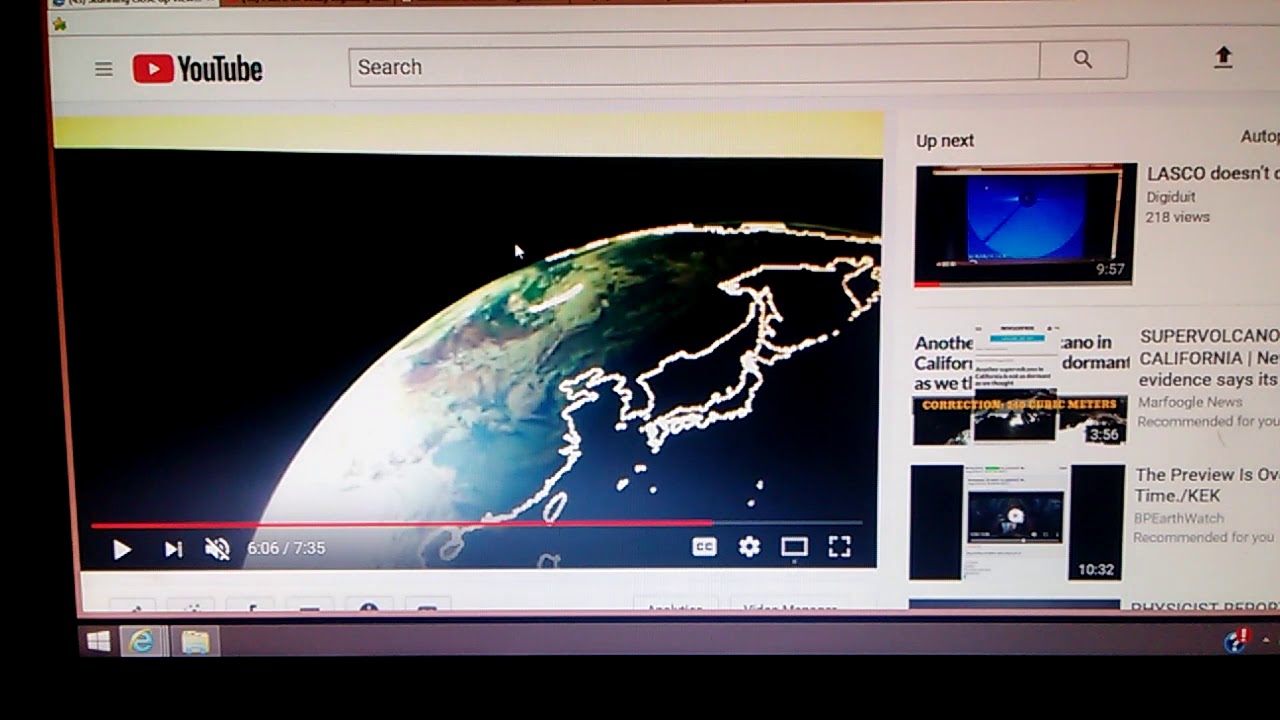Image resolution: width=1280 pixels, height=720 pixels.
Task: Open the YouTube hamburger guide menu
Action: click(104, 69)
